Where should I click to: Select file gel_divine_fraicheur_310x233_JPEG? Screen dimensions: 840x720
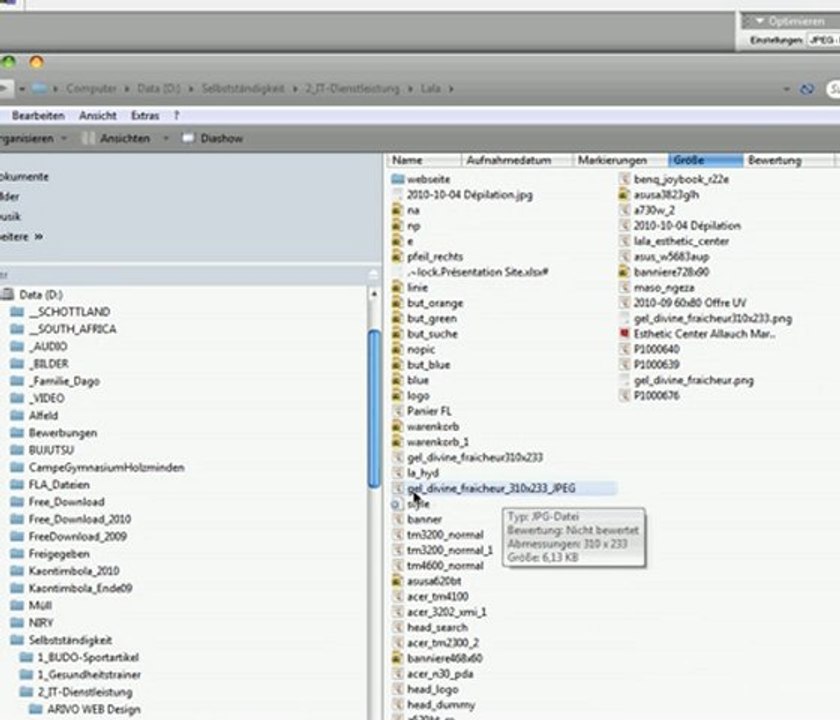coord(491,488)
